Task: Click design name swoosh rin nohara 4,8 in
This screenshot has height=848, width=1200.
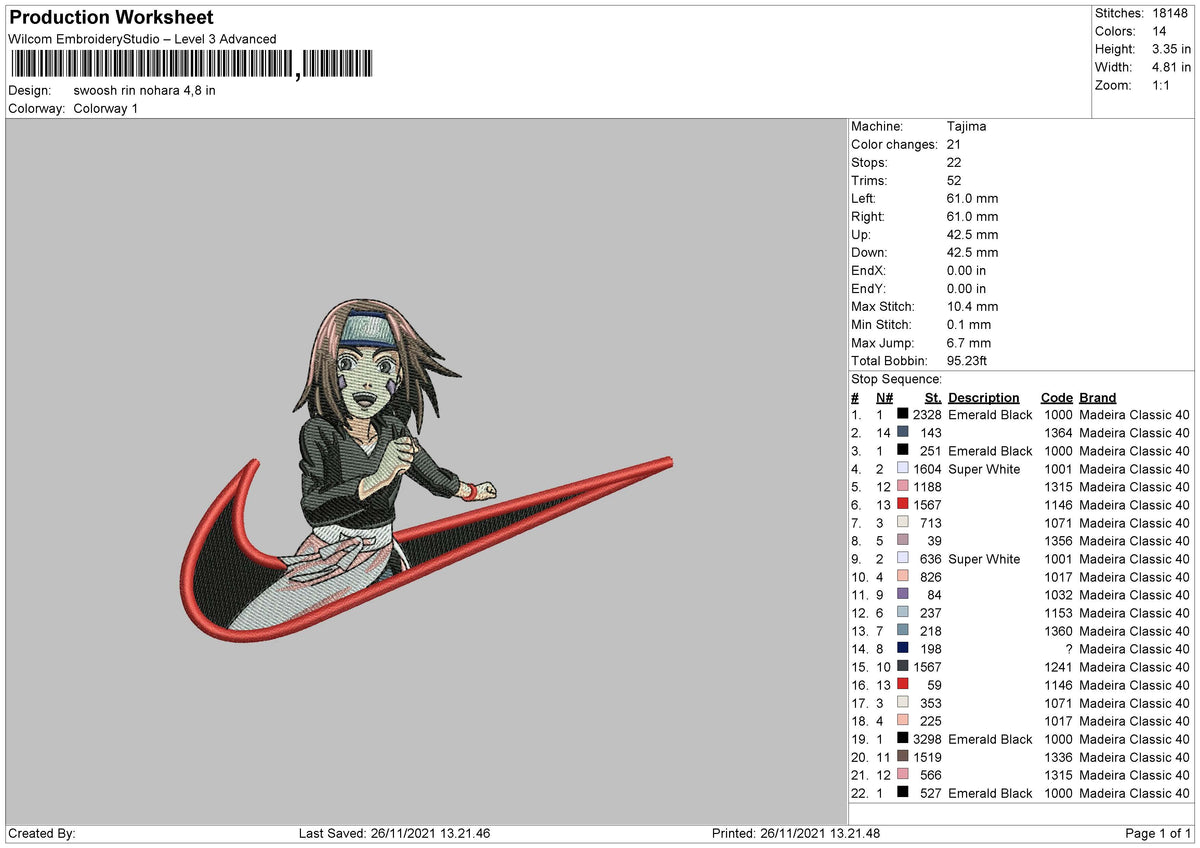Action: click(x=145, y=90)
